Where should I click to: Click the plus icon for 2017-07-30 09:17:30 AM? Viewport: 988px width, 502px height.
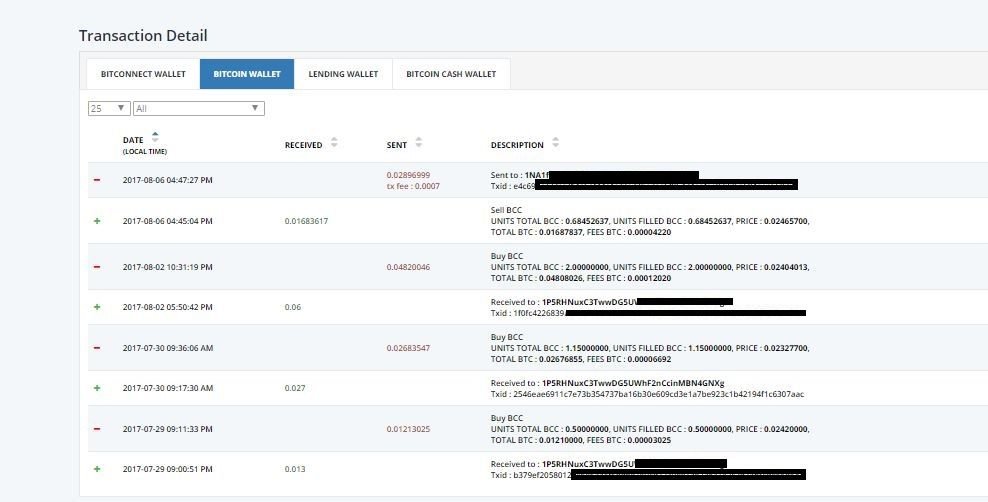tap(97, 388)
